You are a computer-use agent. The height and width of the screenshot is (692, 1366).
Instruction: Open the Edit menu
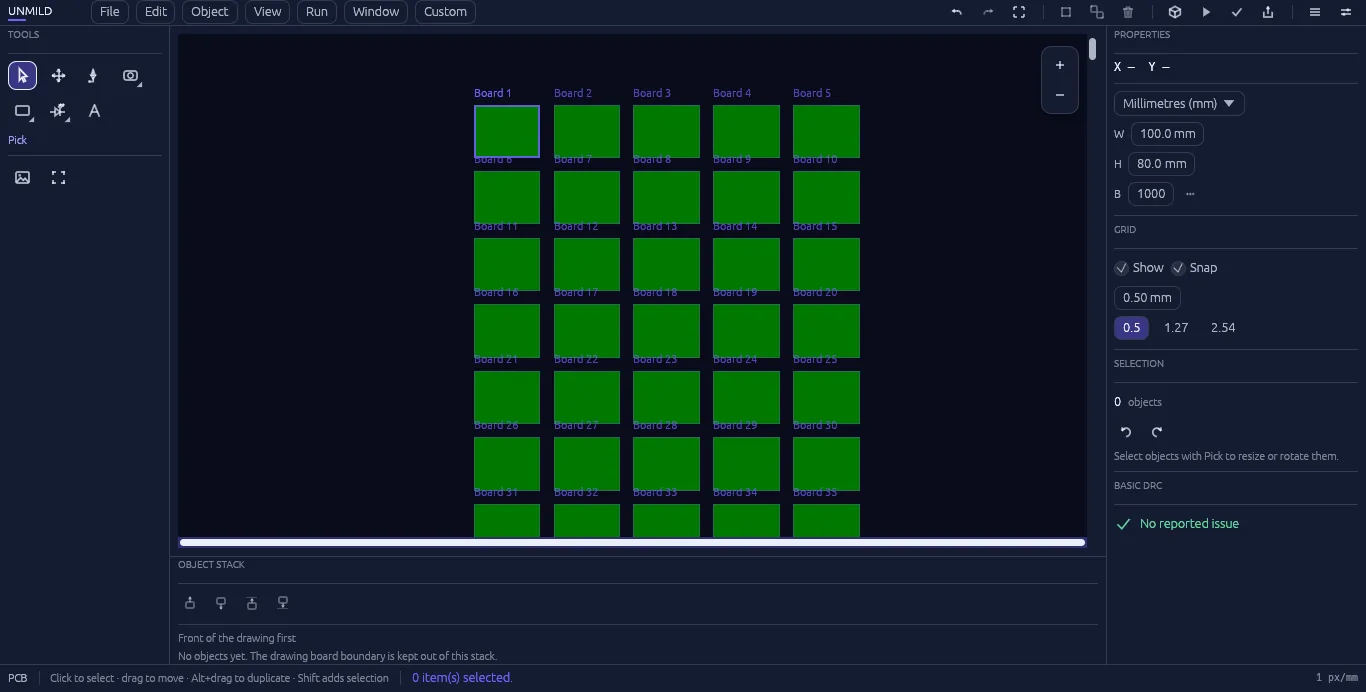(156, 12)
